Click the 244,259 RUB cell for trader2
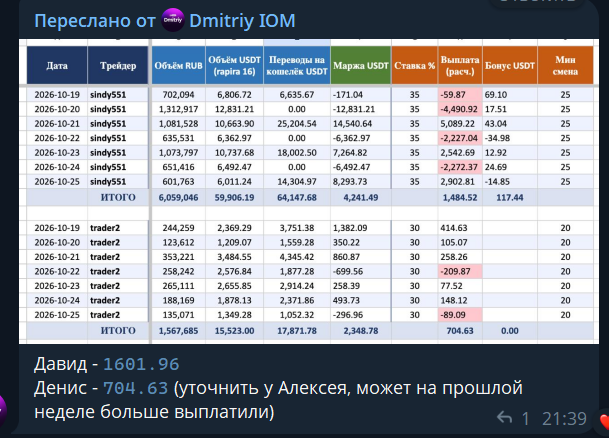This screenshot has width=609, height=438. (x=178, y=228)
